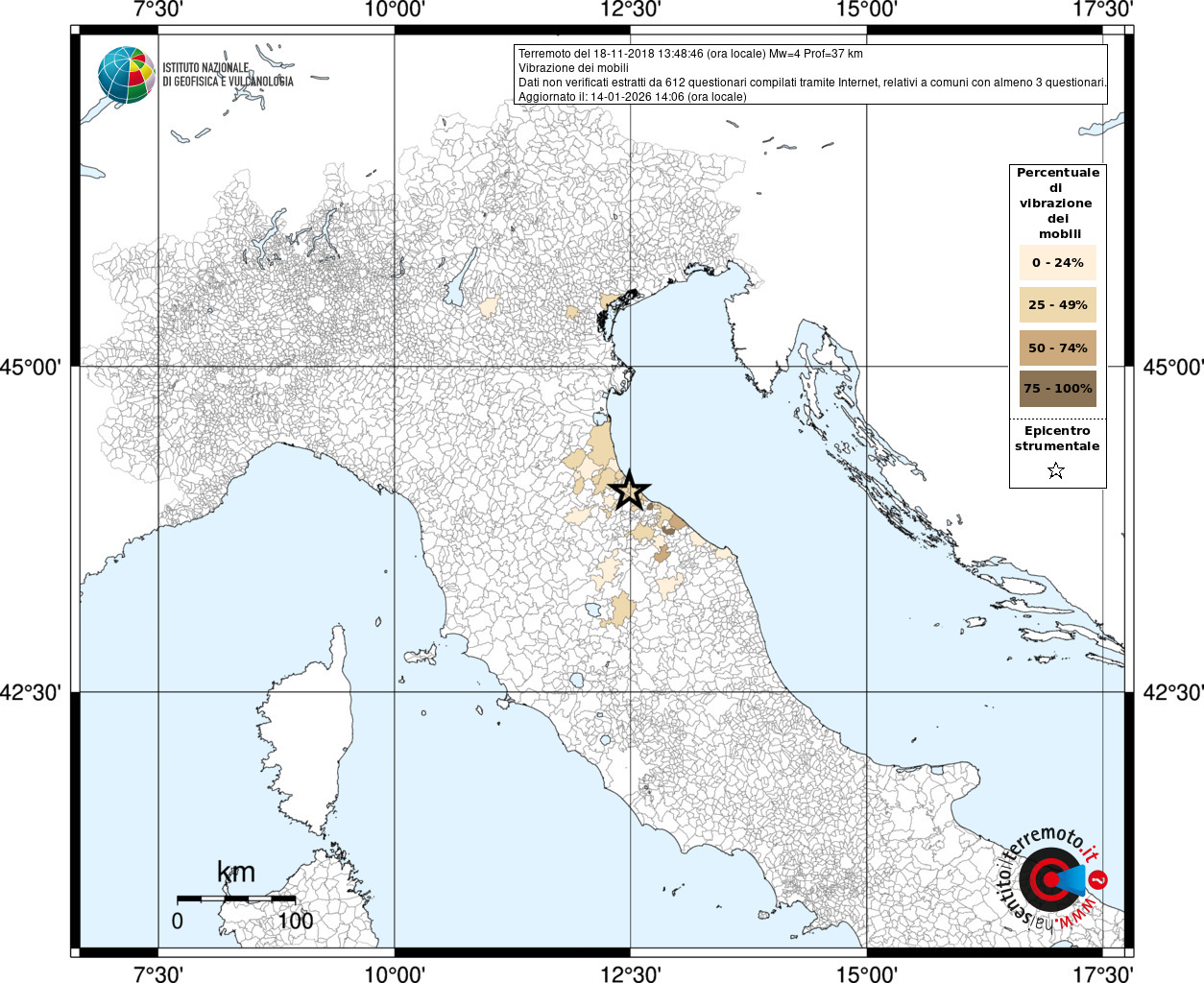The width and height of the screenshot is (1204, 983).
Task: Click 'Istituto Nazionale di Geofisica e Vulcanologia' text
Action: (228, 75)
